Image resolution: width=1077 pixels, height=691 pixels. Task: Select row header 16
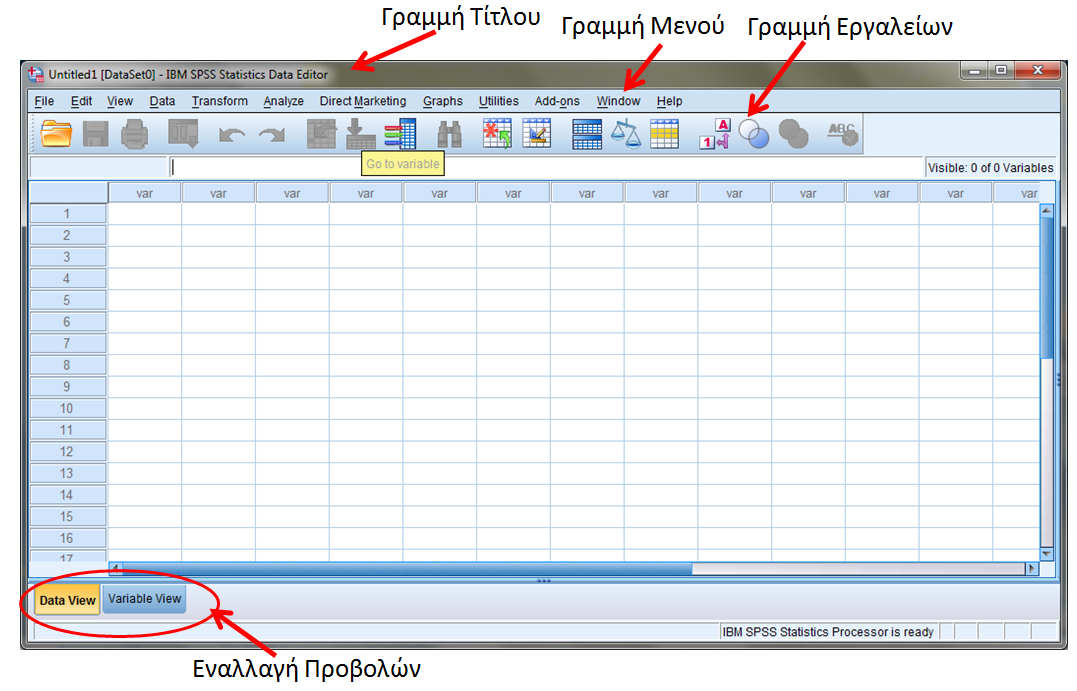point(67,538)
